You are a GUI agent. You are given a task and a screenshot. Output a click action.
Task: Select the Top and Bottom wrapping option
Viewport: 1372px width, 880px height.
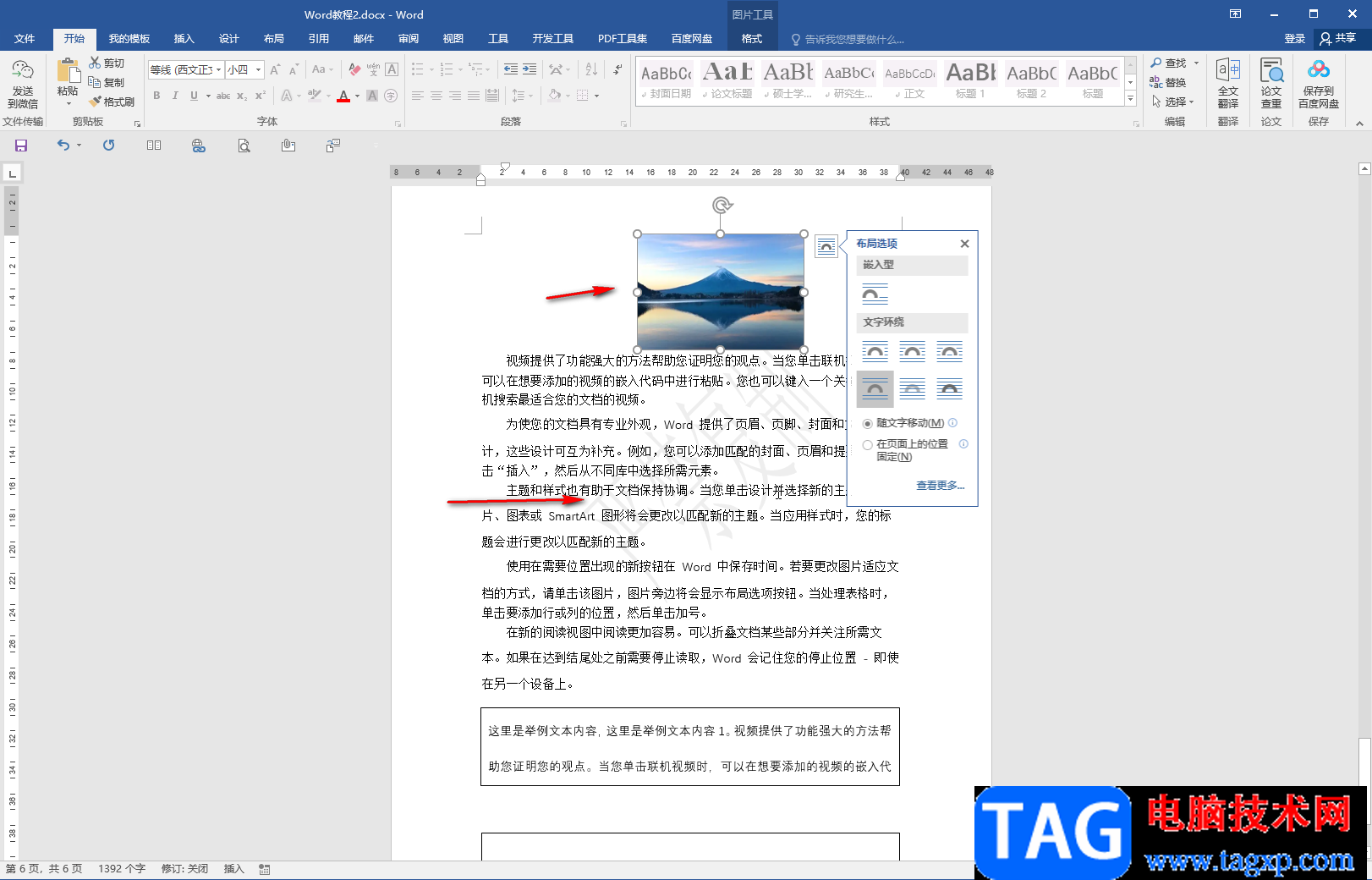875,389
